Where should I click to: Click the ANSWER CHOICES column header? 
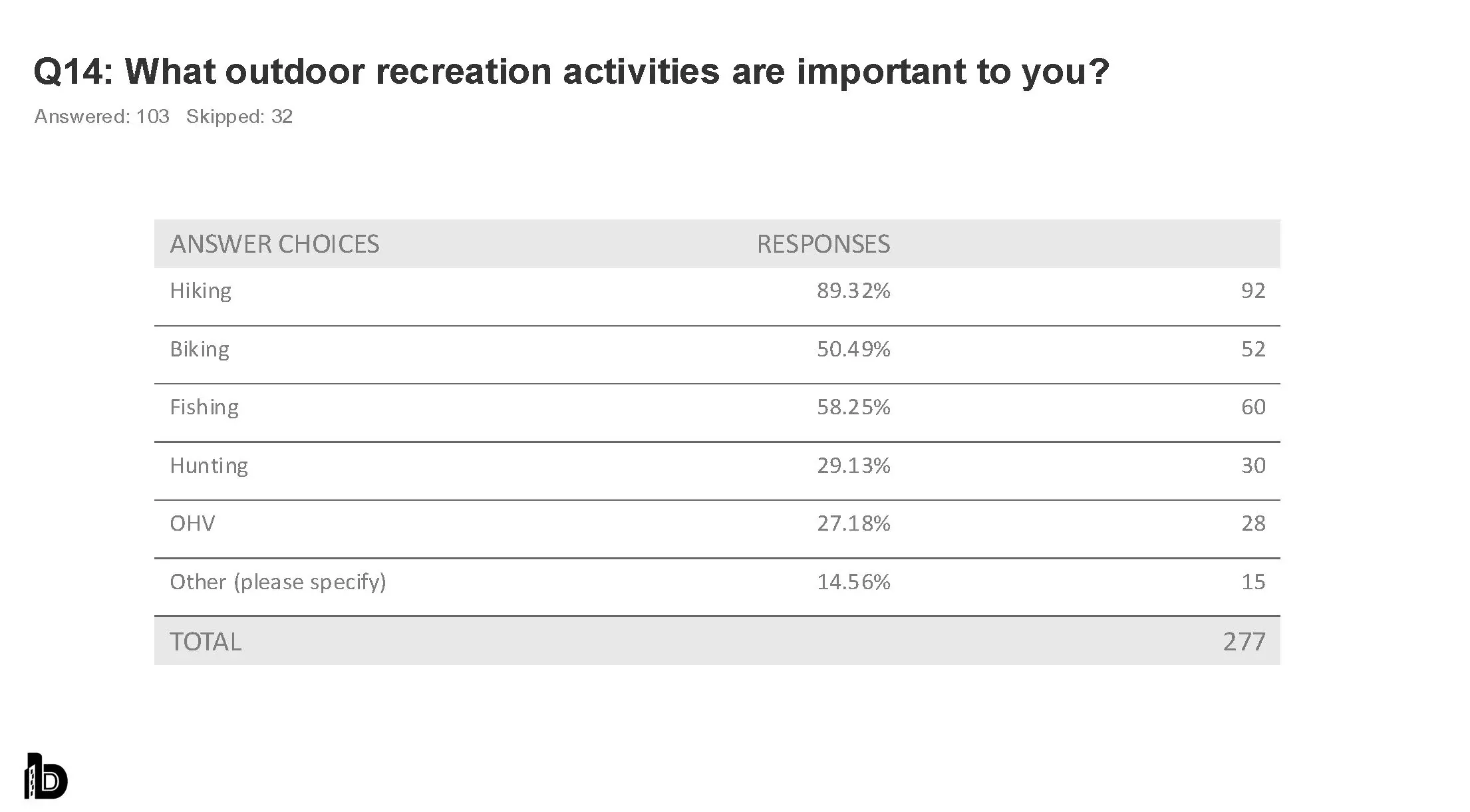(x=274, y=244)
